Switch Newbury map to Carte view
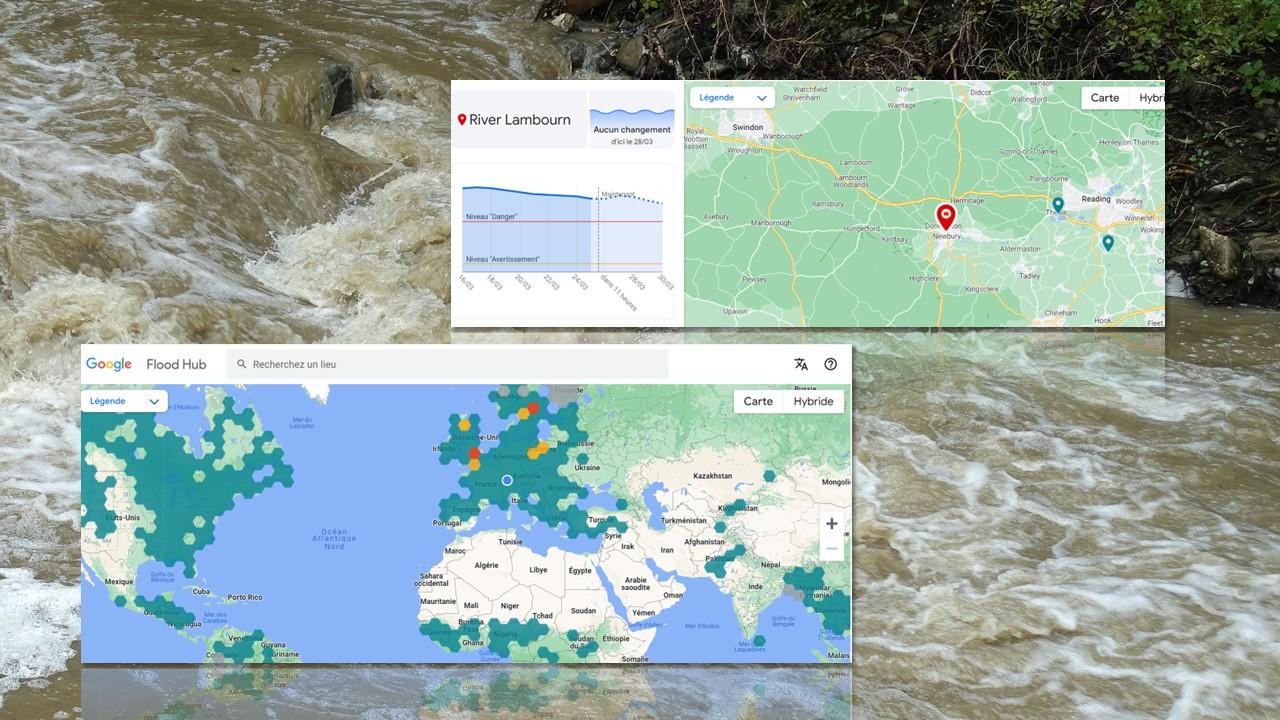The image size is (1280, 720). (x=1105, y=98)
